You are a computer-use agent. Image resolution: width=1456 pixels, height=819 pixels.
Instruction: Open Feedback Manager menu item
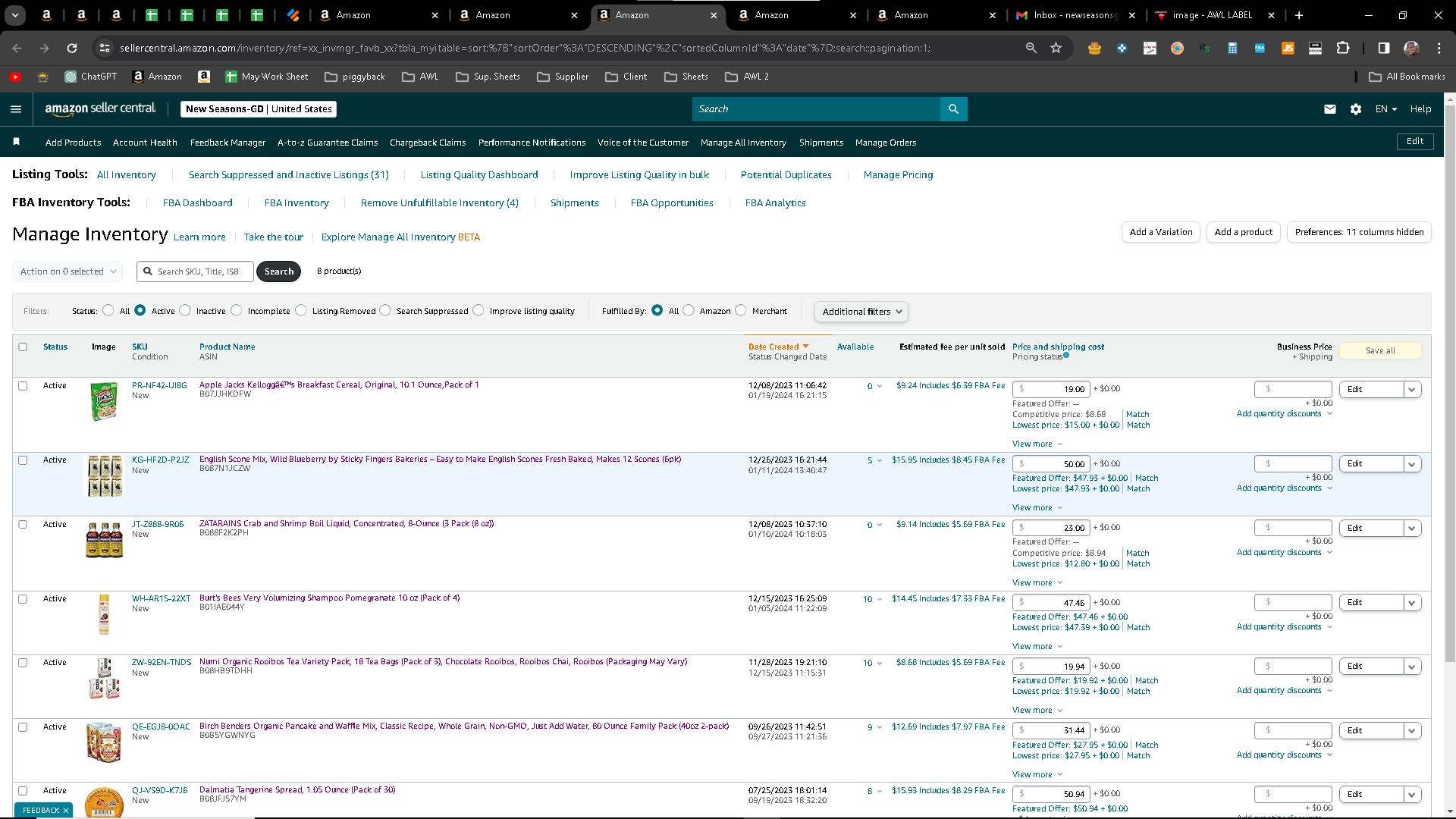tap(227, 143)
